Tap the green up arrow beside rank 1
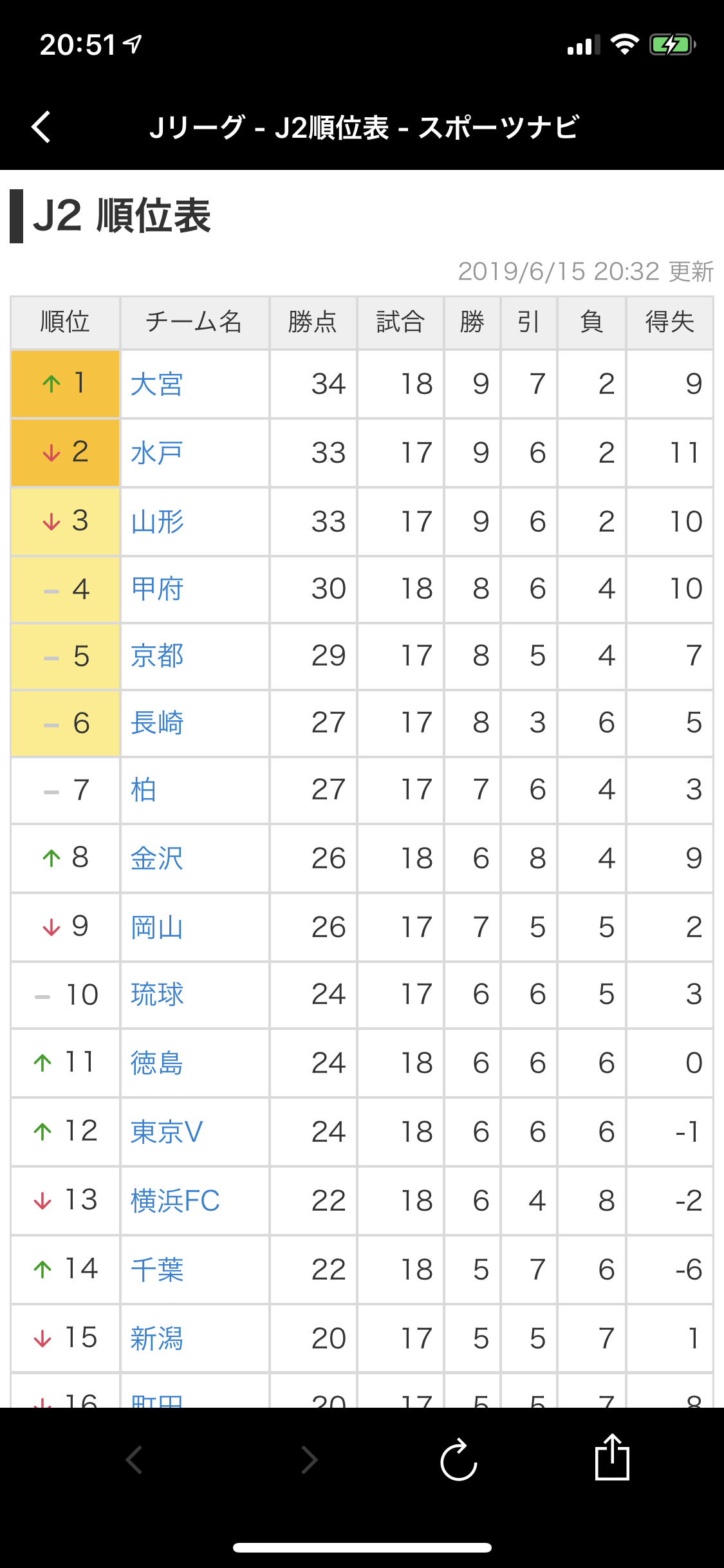Image resolution: width=724 pixels, height=1568 pixels. [x=51, y=384]
